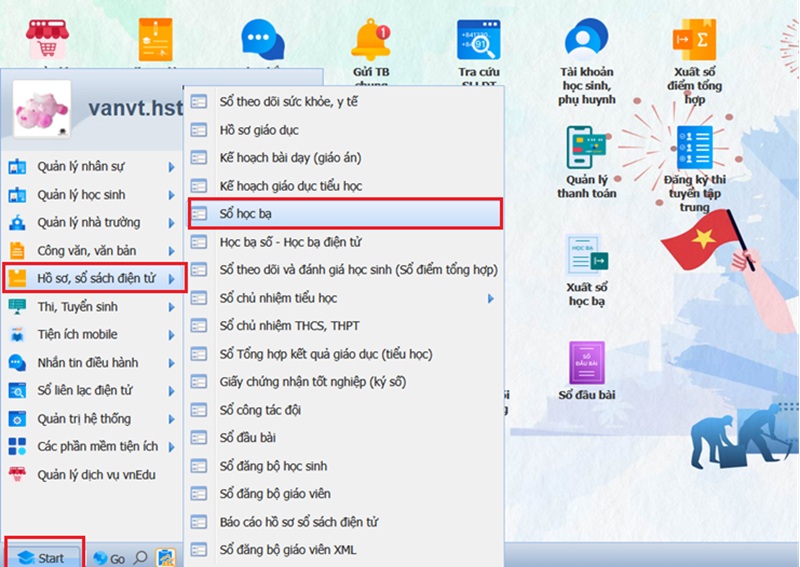Click the red store cart desktop icon
Viewport: 800px width, 567px height.
(x=47, y=39)
